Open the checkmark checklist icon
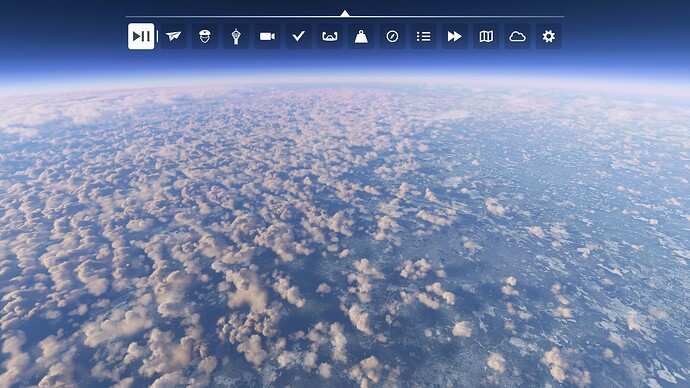 298,36
